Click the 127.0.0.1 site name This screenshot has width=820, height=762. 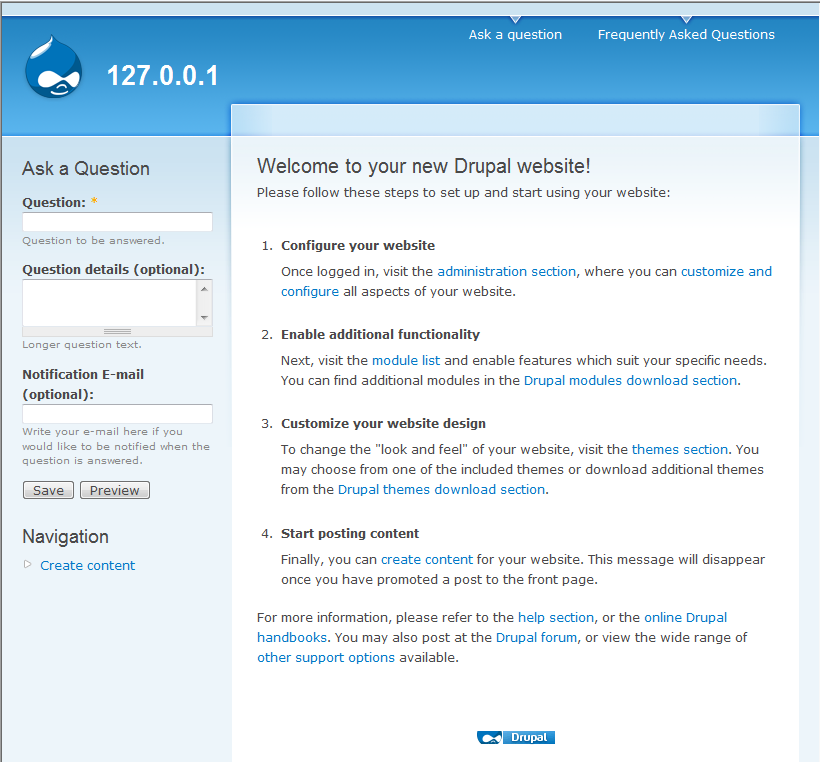tap(163, 76)
